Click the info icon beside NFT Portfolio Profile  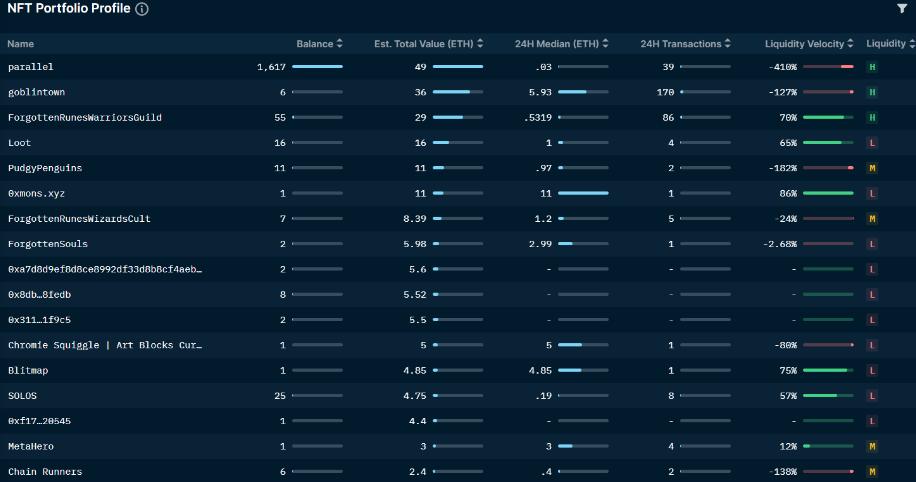[x=142, y=9]
